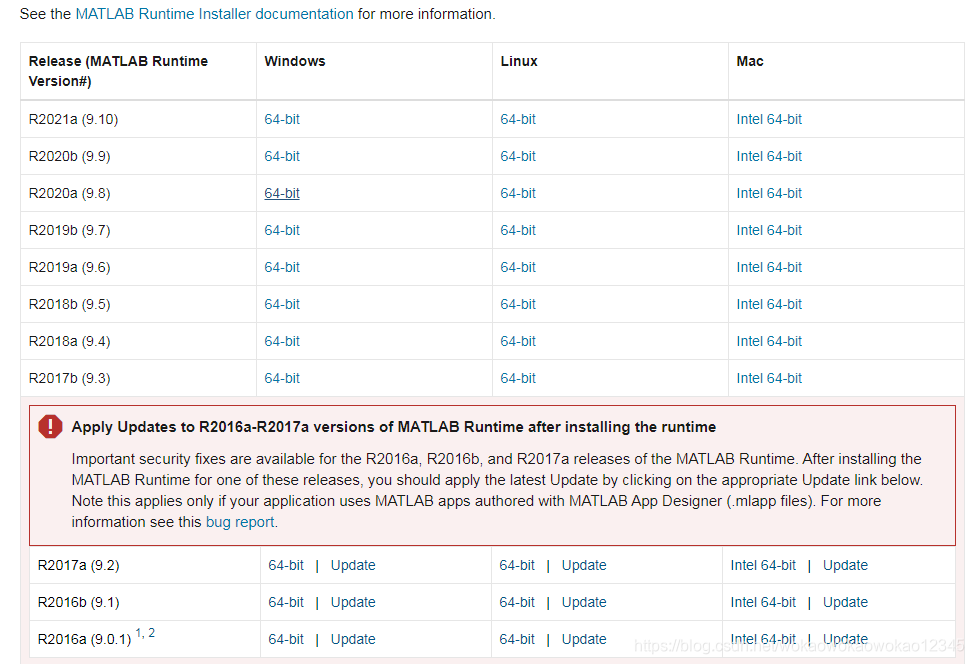Download R2020a Mac Intel 64-bit runtime
Viewport: 974px width, 664px height.
pos(769,193)
